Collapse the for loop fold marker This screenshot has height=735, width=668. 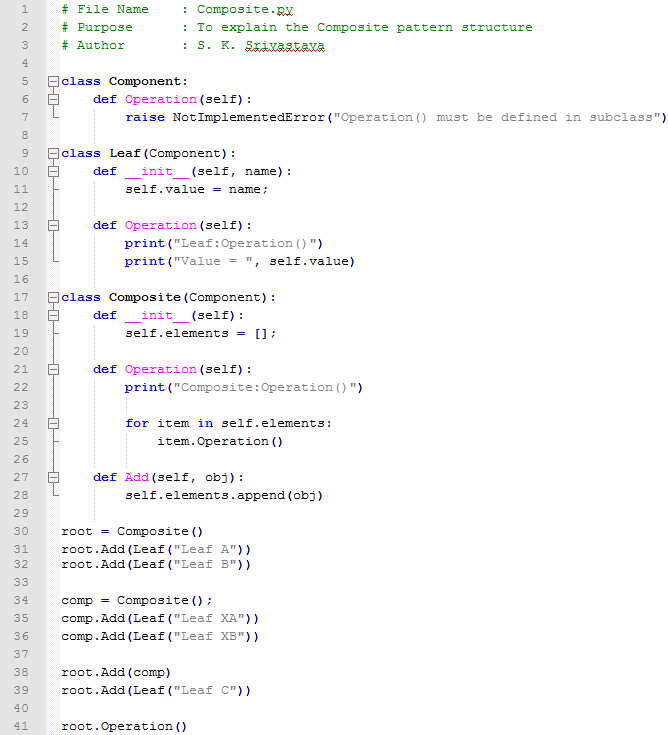[x=53, y=423]
